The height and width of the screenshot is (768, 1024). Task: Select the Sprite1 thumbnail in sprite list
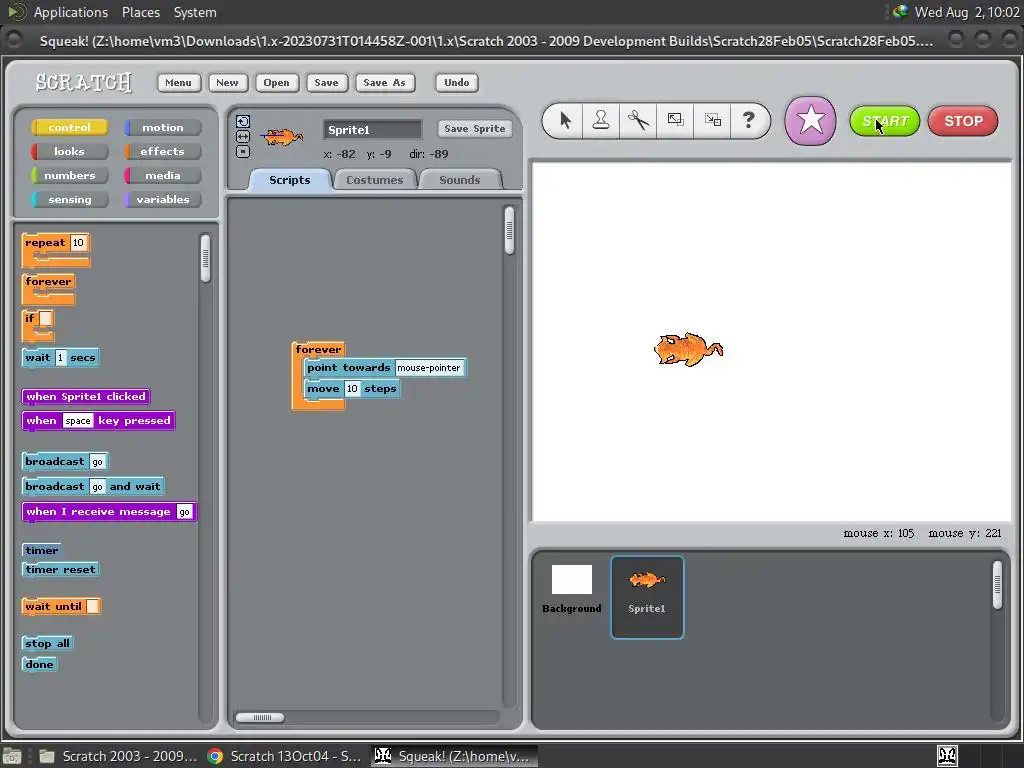(647, 597)
